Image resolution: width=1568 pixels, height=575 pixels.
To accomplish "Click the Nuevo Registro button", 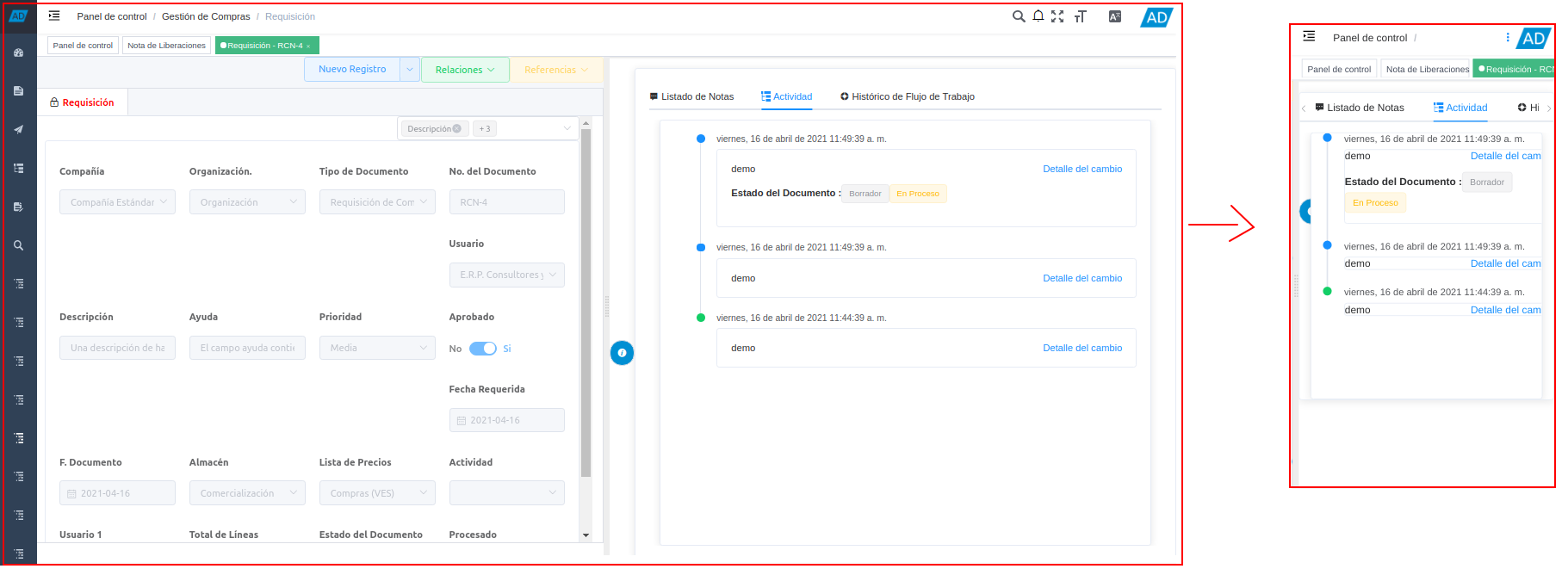I will coord(352,70).
